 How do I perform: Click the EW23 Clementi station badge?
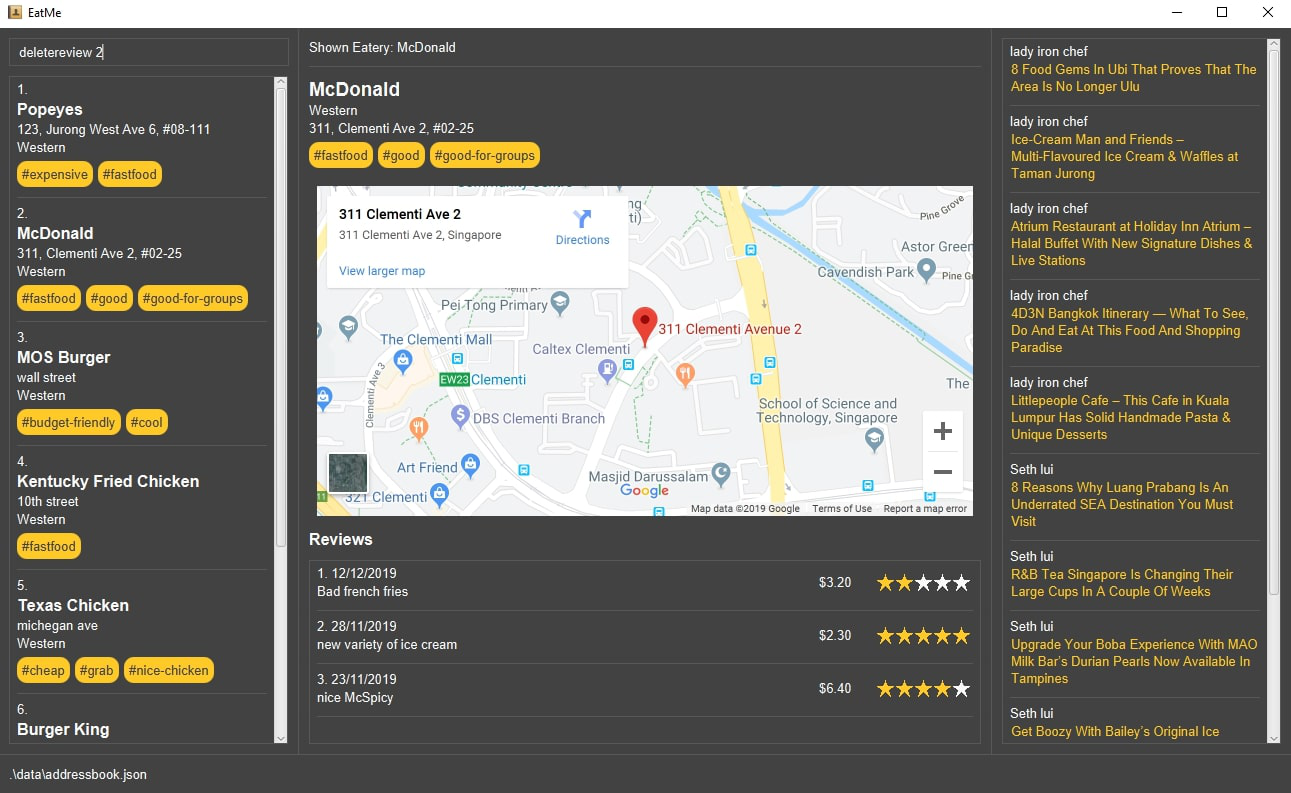point(454,380)
